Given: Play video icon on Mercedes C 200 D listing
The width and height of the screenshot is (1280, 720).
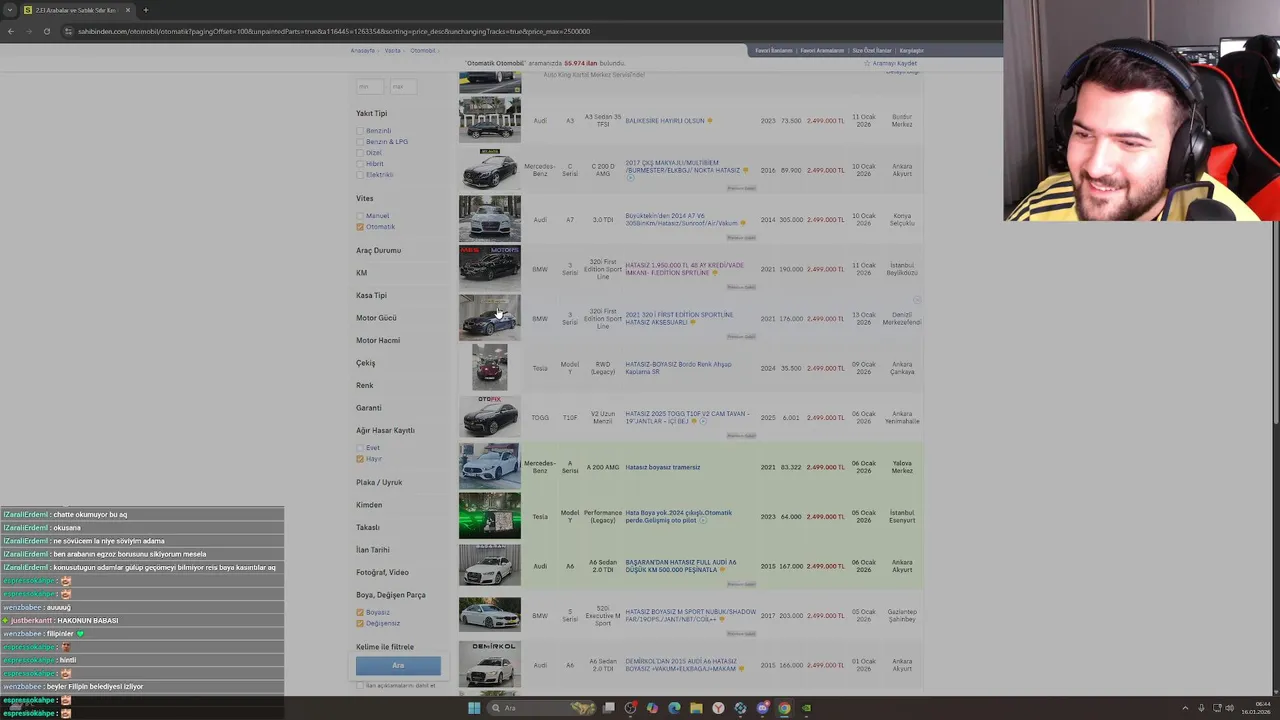Looking at the screenshot, I should point(630,178).
